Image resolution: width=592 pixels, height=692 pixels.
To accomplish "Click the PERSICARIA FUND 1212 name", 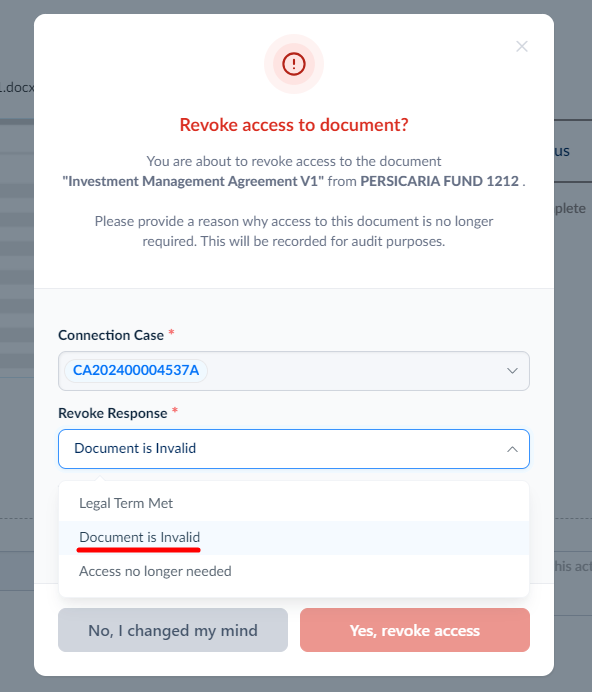I will [440, 181].
